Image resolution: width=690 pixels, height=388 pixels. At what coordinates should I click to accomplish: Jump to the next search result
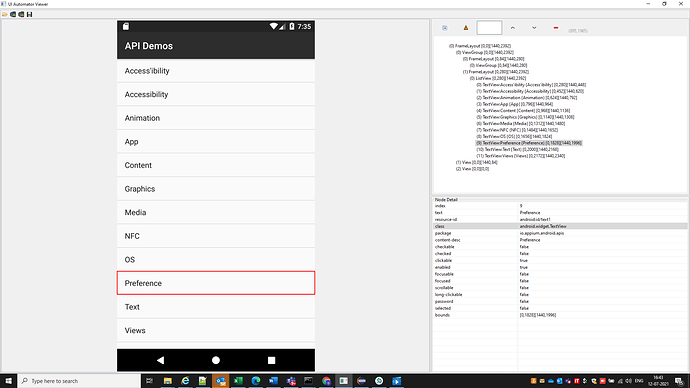pyautogui.click(x=534, y=28)
